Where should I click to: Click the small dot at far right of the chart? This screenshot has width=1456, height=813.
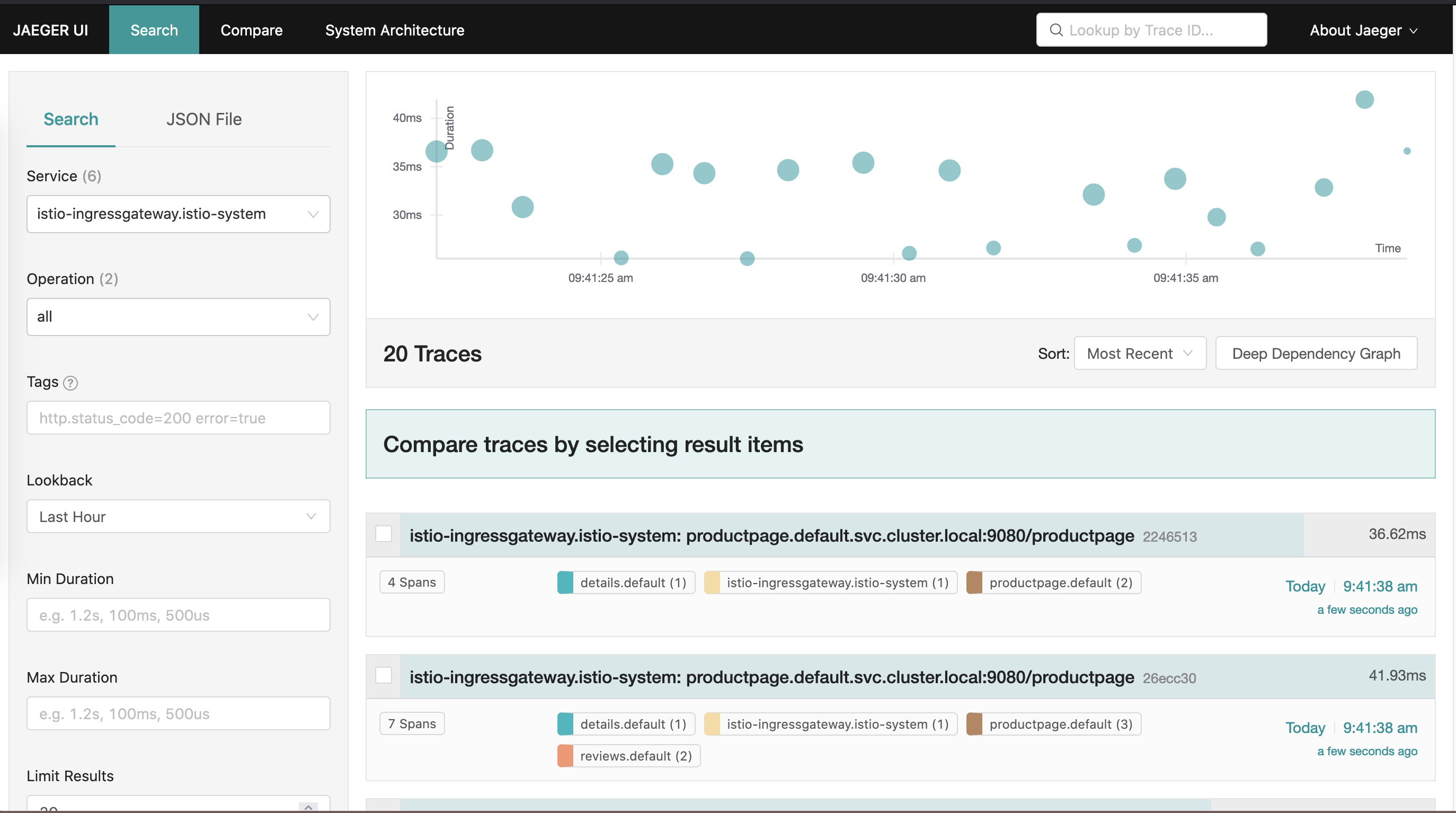click(x=1407, y=151)
